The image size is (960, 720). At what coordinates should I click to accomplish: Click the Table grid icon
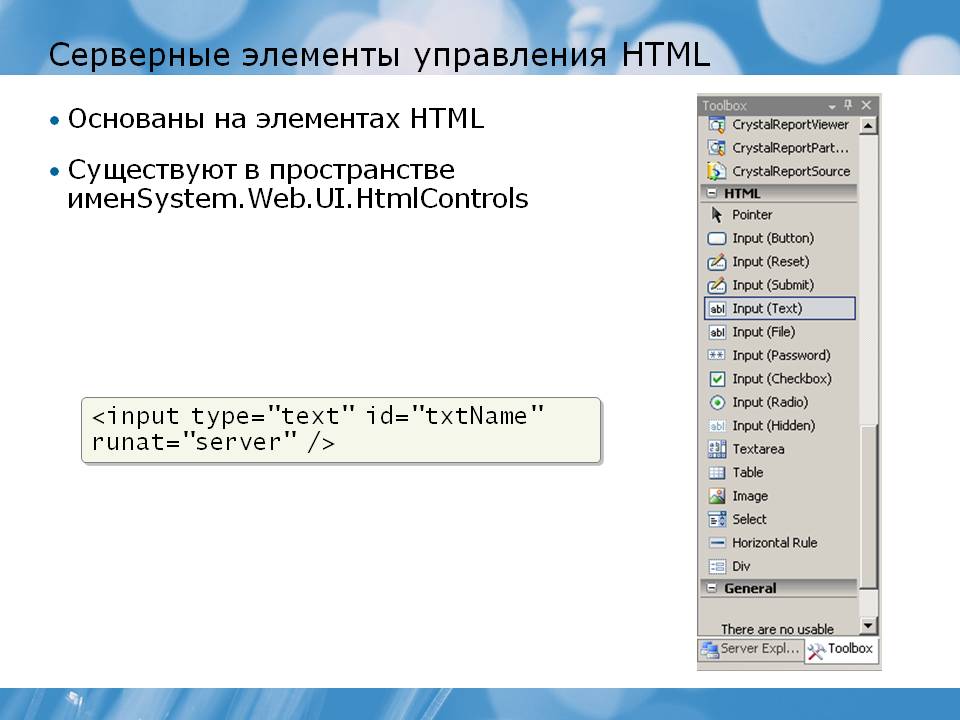[716, 473]
